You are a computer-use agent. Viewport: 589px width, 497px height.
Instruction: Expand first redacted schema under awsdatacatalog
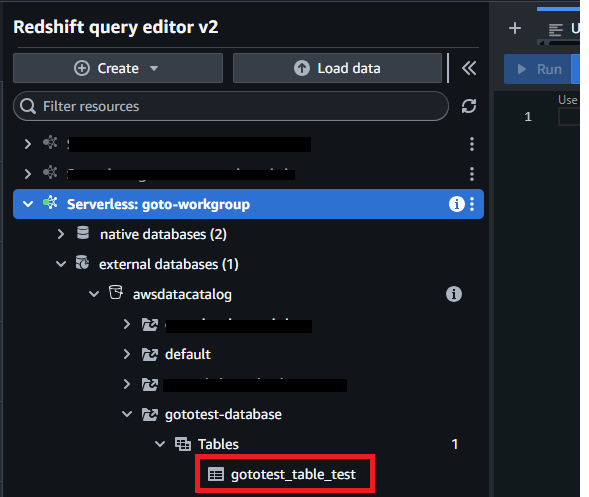click(x=127, y=324)
